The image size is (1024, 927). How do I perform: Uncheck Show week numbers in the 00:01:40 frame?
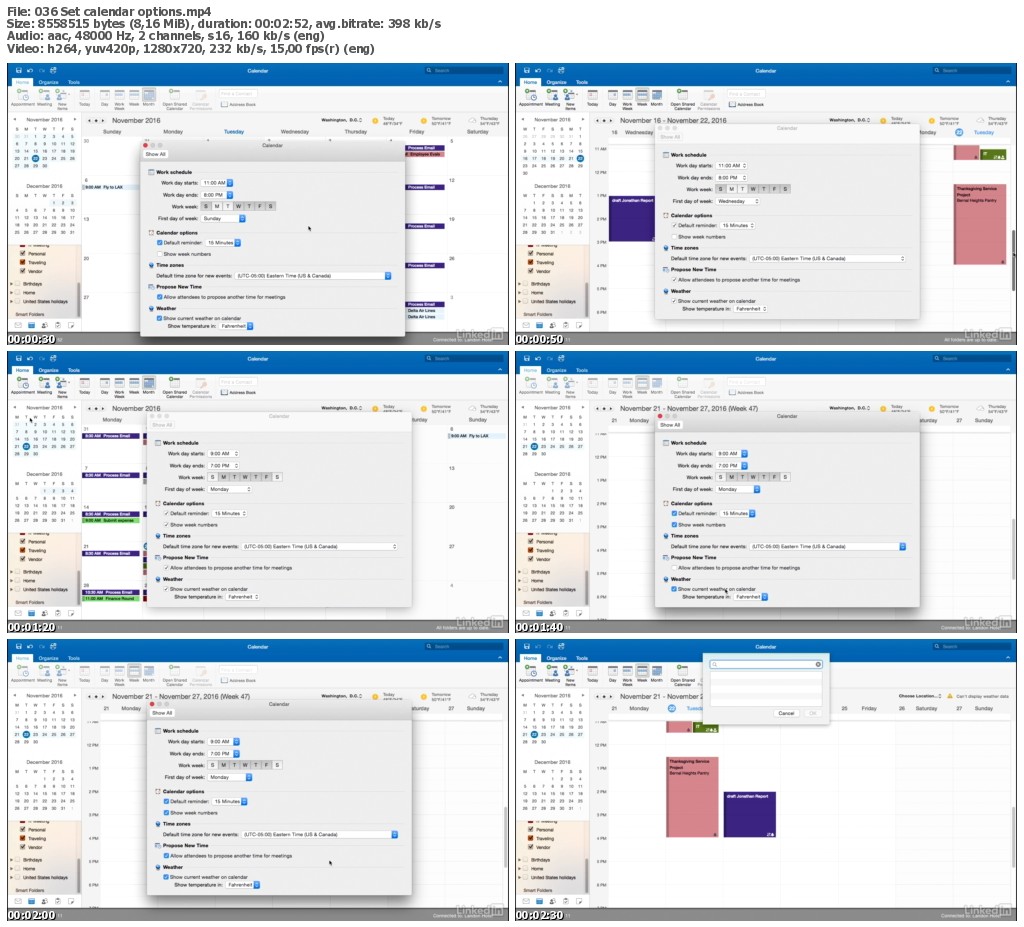[x=674, y=525]
